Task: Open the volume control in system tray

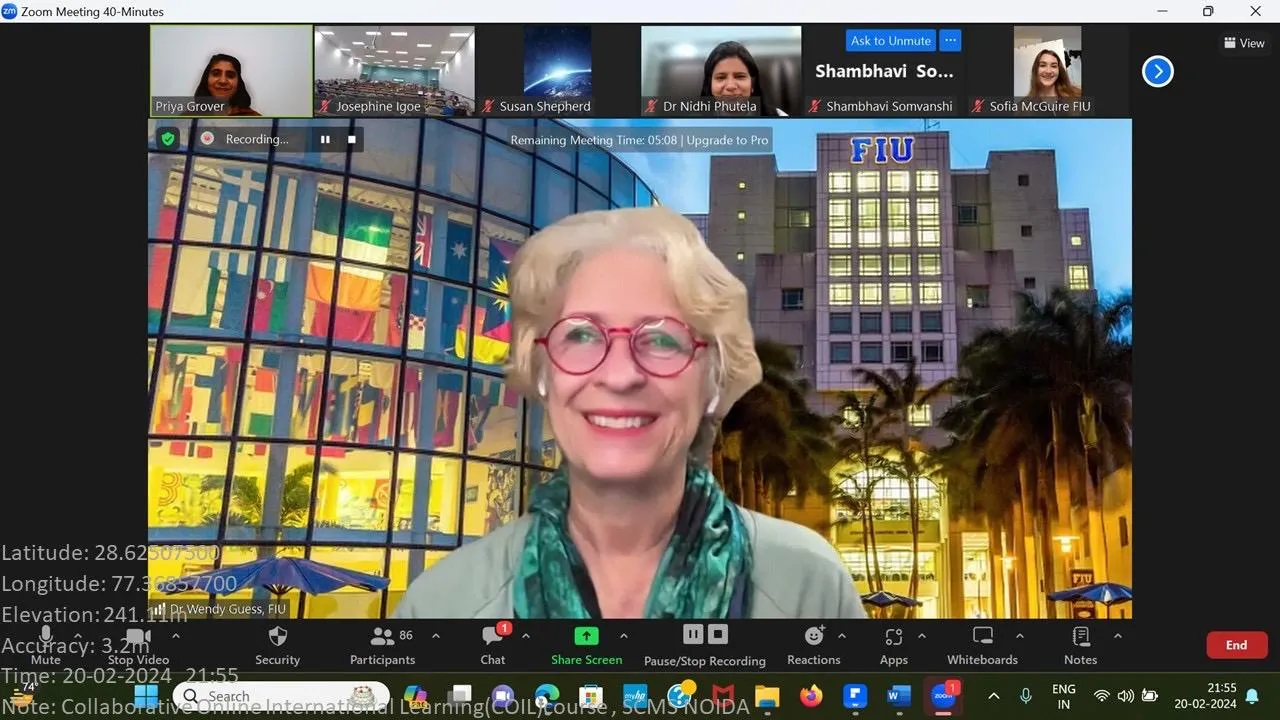Action: point(1126,696)
